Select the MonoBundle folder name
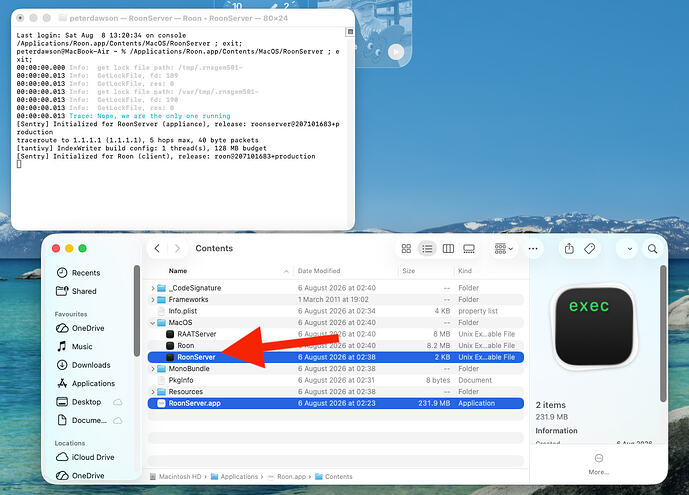Screen dimensions: 689x495 click(189, 369)
